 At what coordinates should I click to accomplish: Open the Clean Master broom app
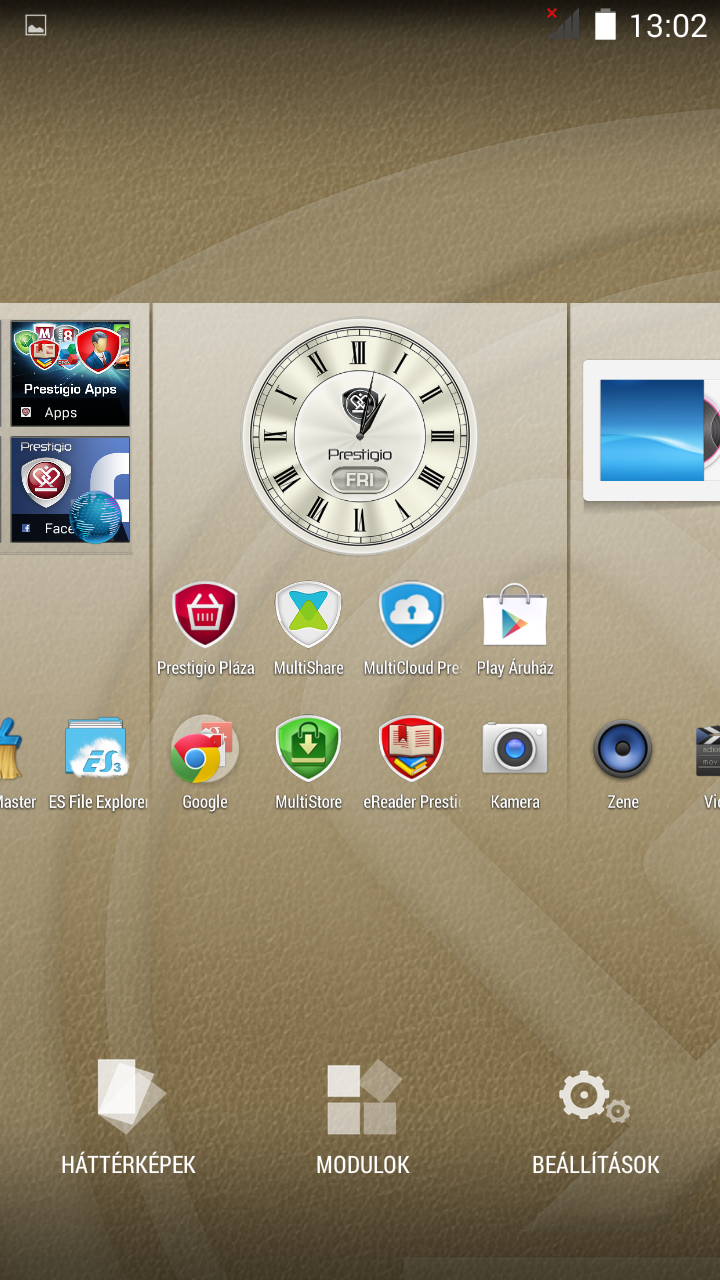tap(15, 762)
